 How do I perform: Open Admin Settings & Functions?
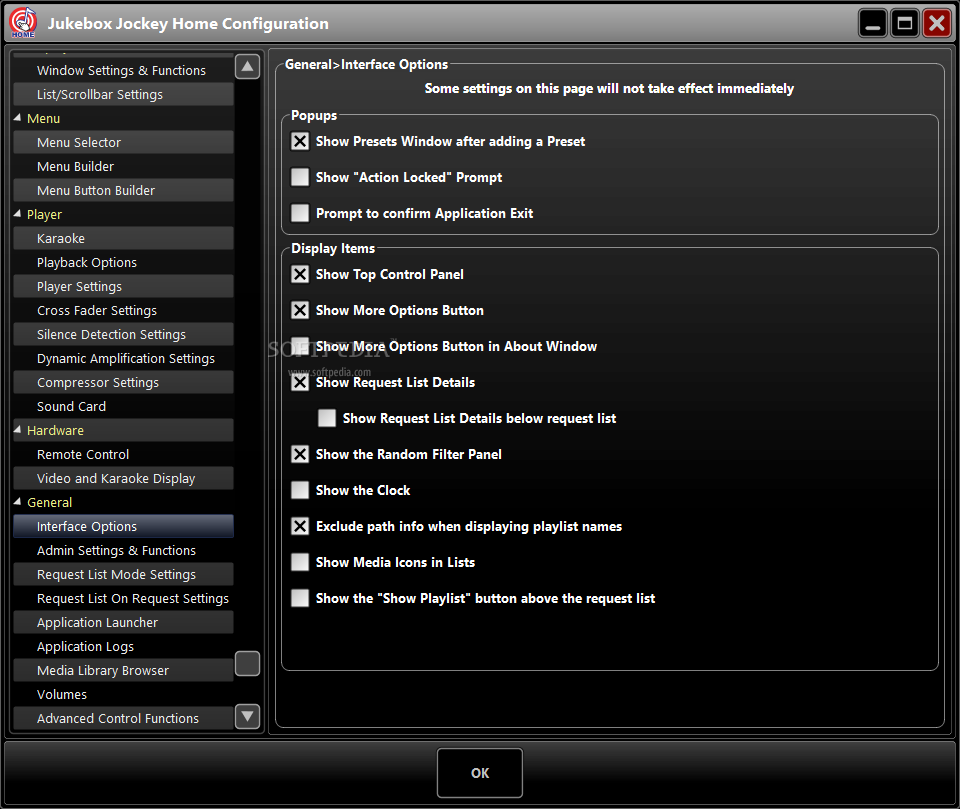pos(123,550)
